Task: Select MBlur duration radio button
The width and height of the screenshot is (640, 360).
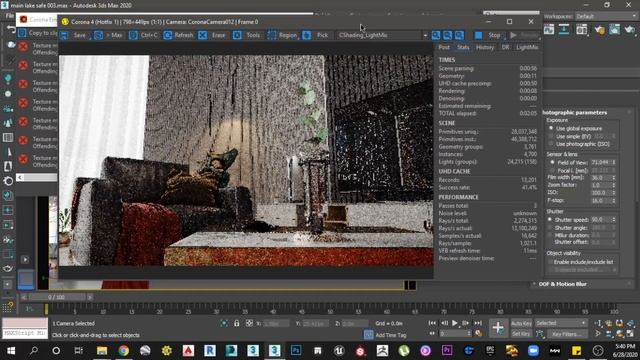Action: pyautogui.click(x=550, y=235)
